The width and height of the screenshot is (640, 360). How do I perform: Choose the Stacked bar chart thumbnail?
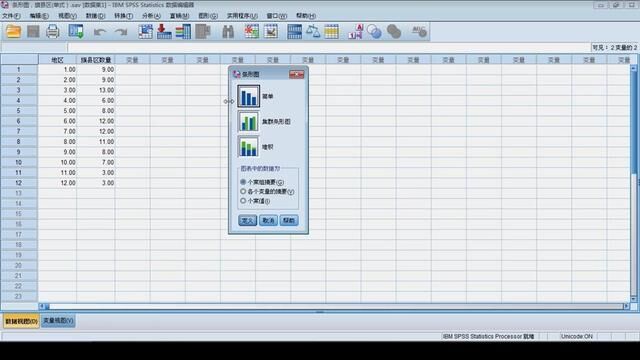[x=248, y=147]
